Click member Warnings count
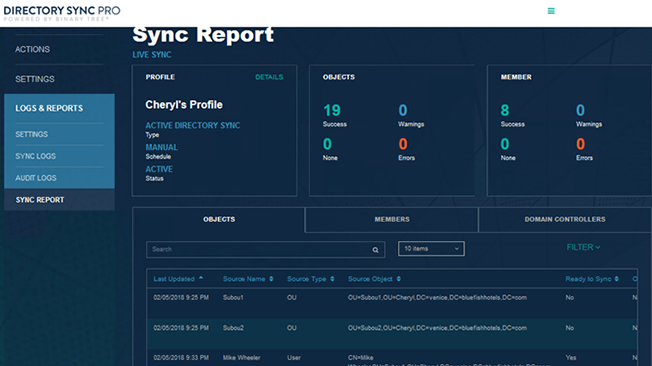 coord(580,111)
